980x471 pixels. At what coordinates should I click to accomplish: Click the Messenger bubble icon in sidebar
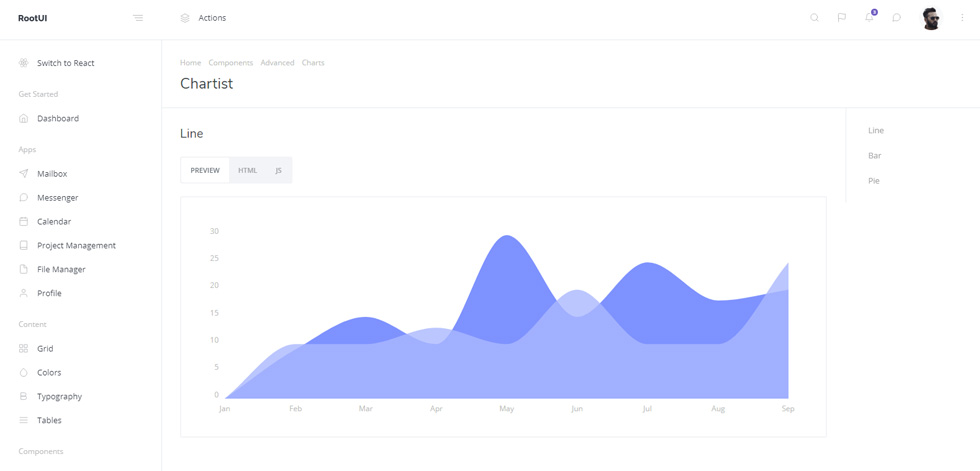(24, 197)
